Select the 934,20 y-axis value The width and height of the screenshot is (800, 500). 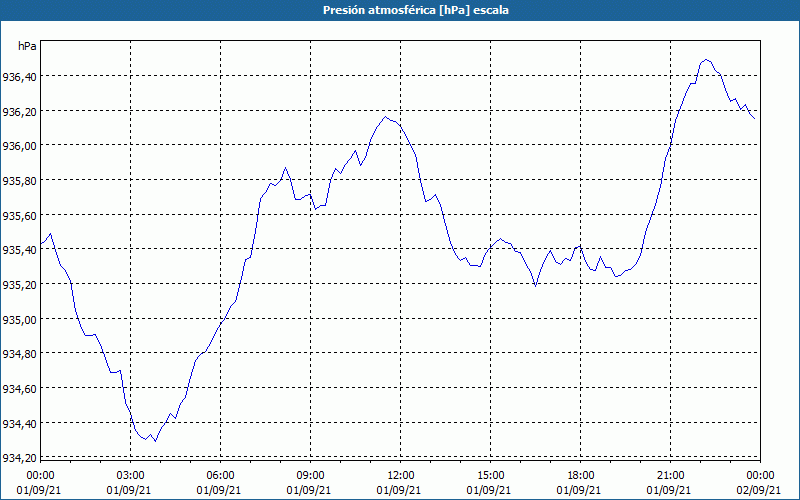pyautogui.click(x=19, y=458)
